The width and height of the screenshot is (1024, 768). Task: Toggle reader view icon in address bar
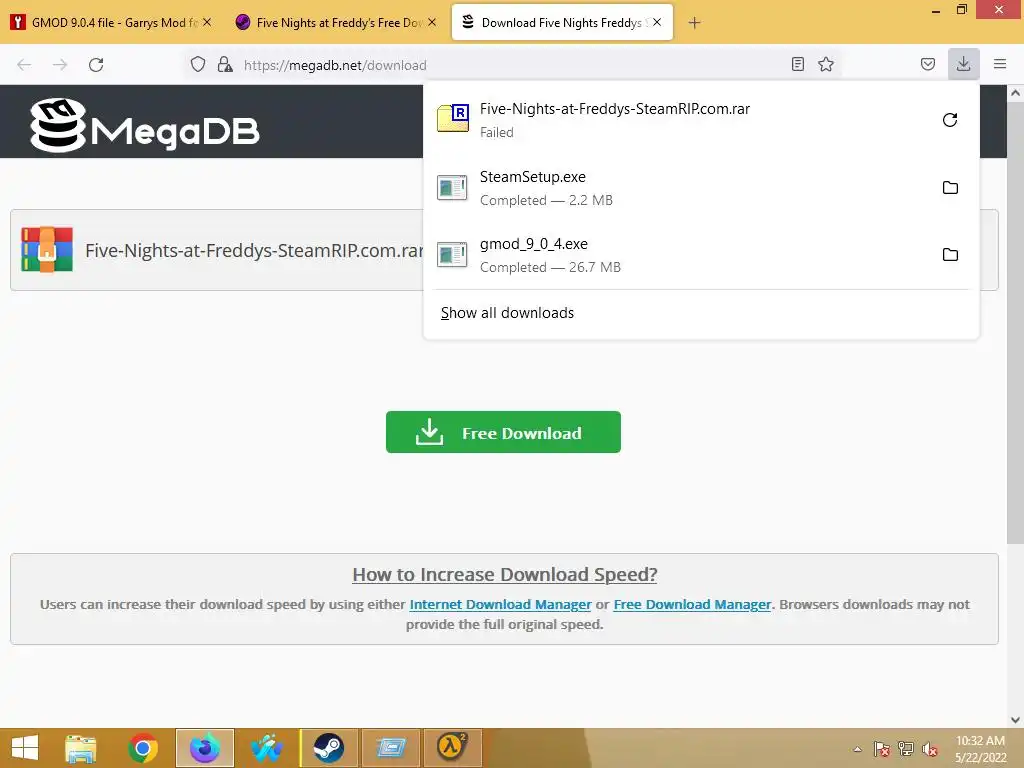(797, 64)
